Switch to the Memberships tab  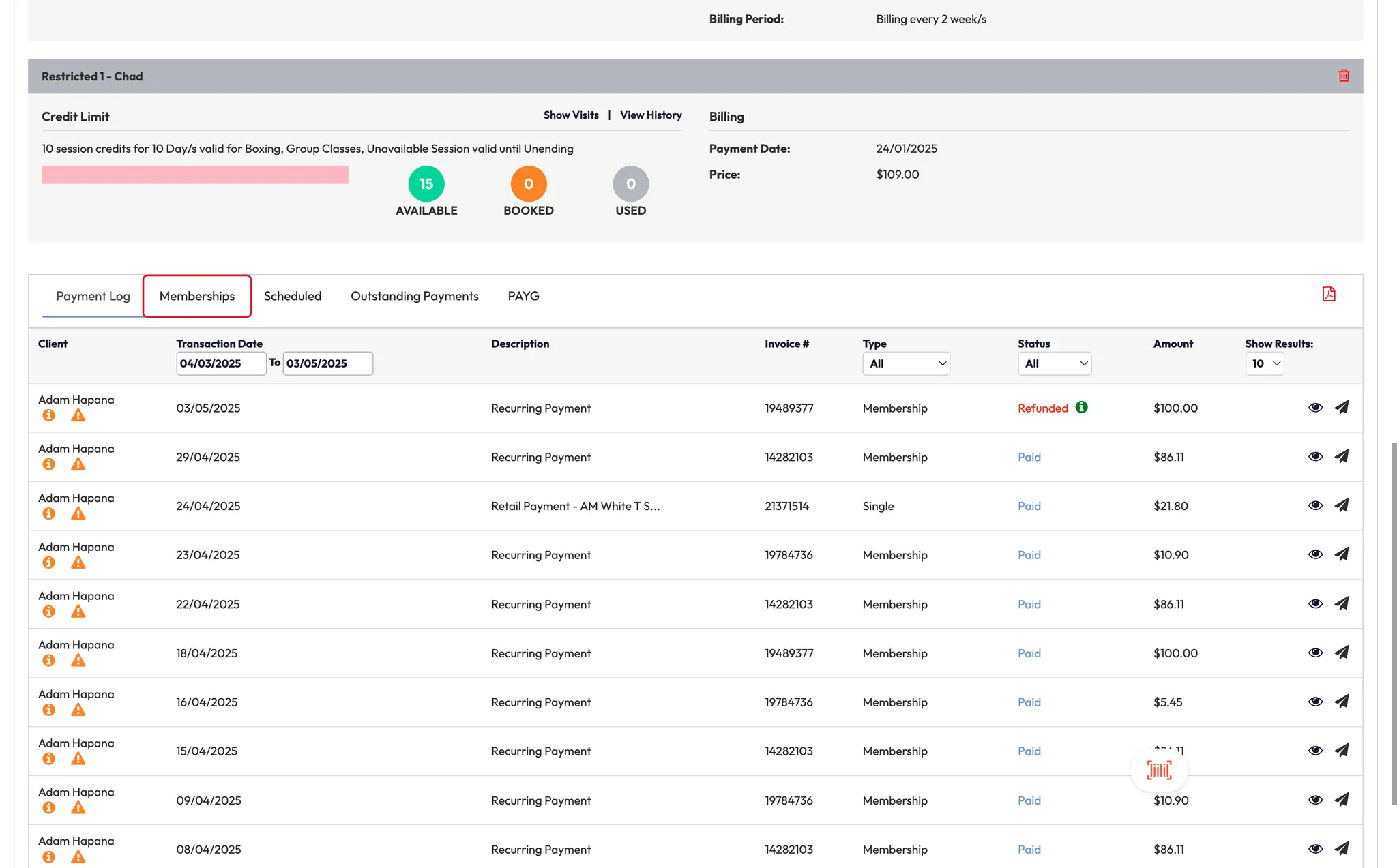[x=197, y=296]
